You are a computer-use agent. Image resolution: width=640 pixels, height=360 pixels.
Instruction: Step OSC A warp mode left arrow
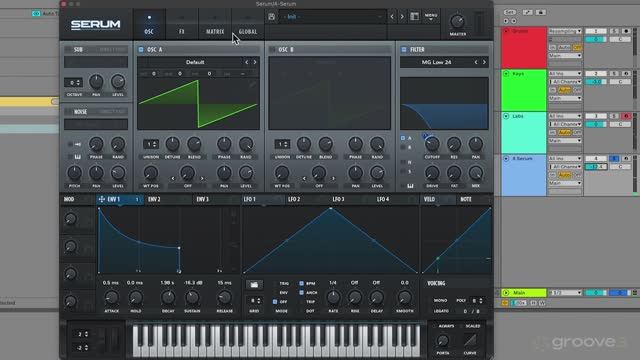coord(173,178)
